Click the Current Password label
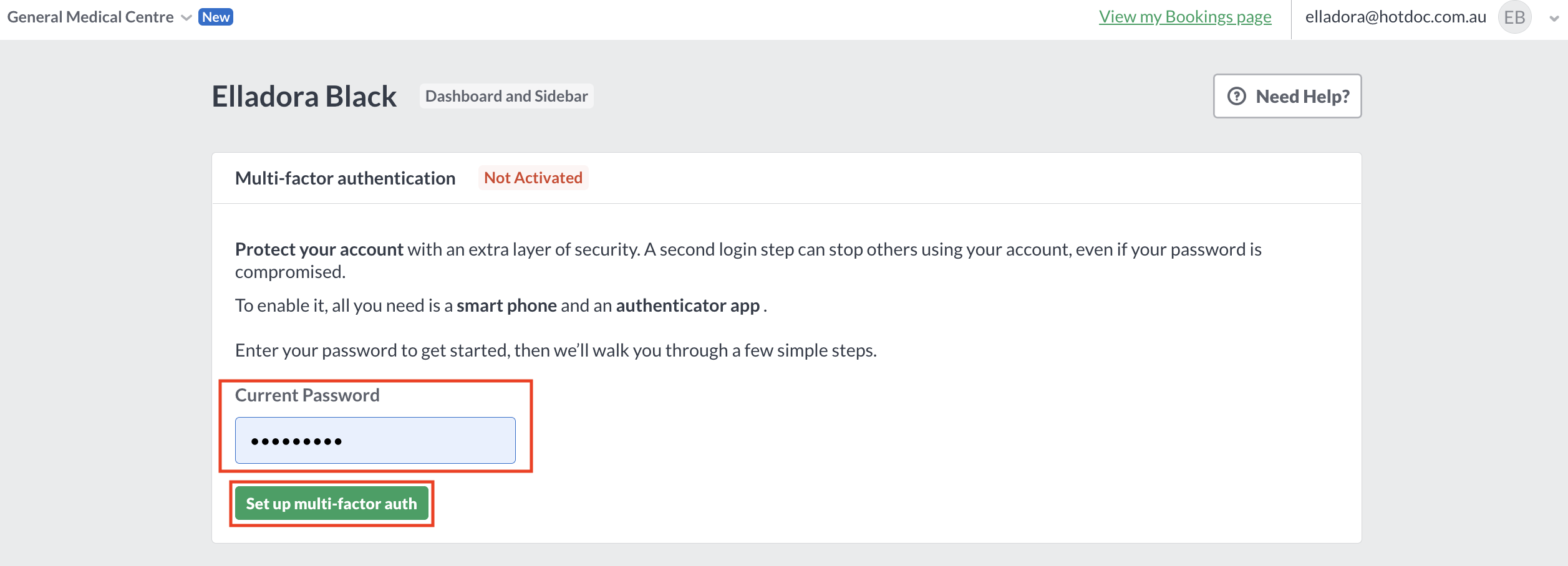This screenshot has height=566, width=1568. point(307,395)
